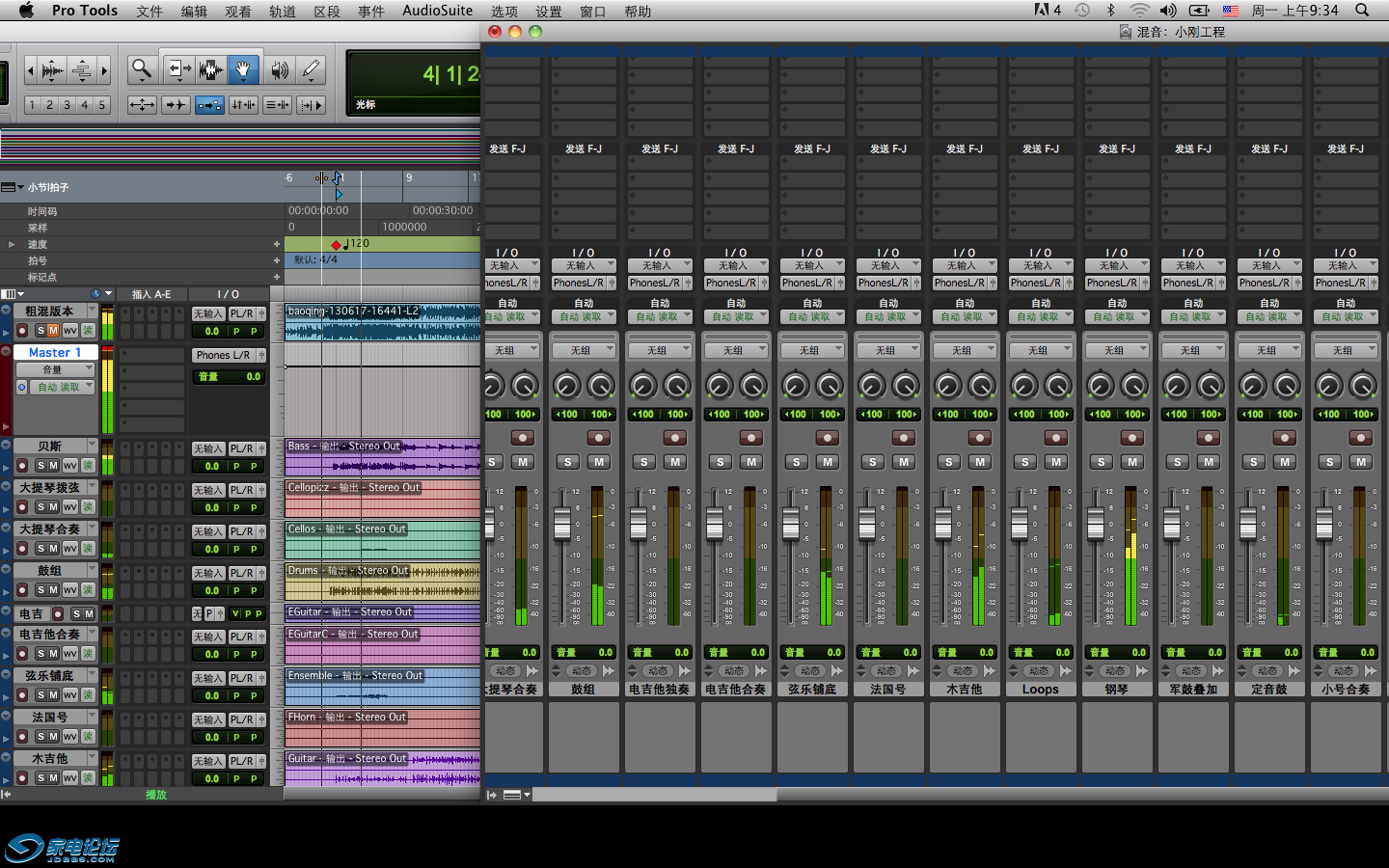Click the 钢琴 channel volume fader
Viewport: 1389px width, 868px height.
tap(1096, 524)
